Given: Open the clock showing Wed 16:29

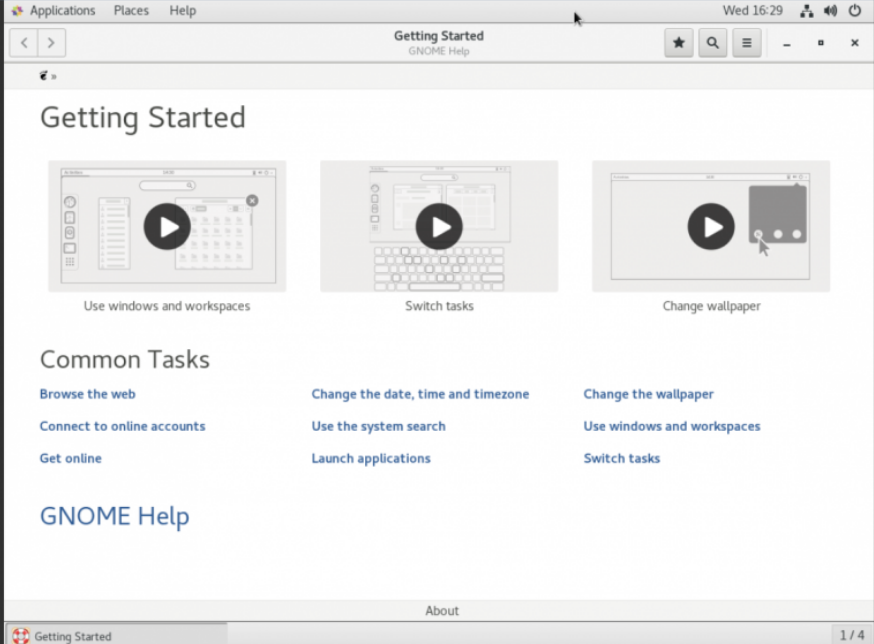Looking at the screenshot, I should point(752,11).
